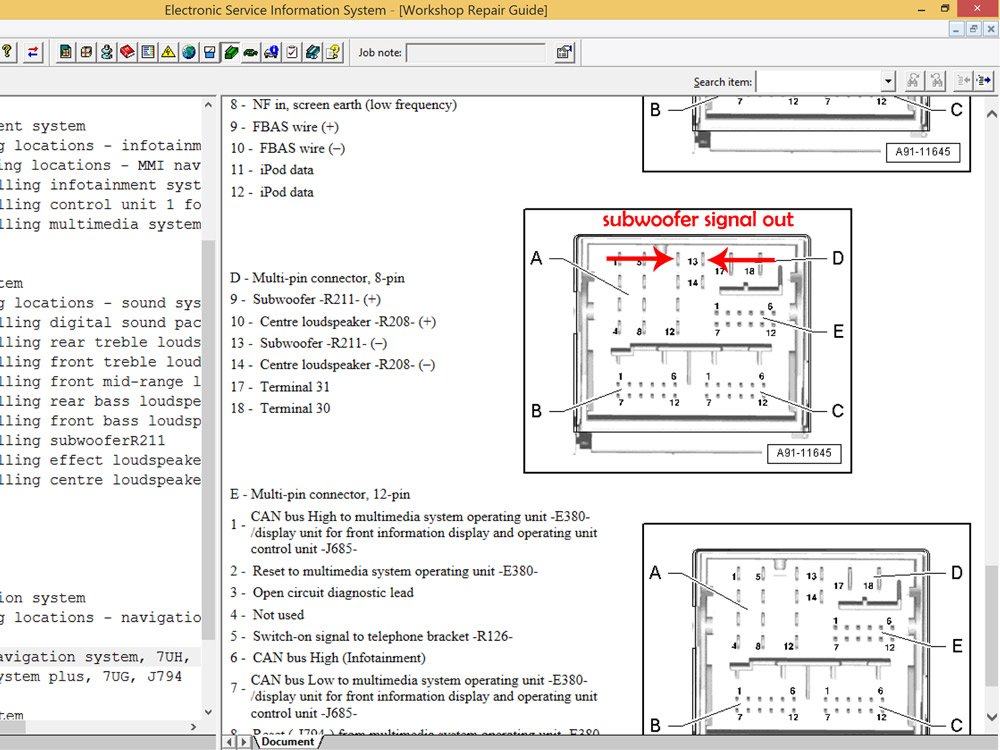
Task: Click the tree panel scroll-up arrow
Action: [209, 105]
